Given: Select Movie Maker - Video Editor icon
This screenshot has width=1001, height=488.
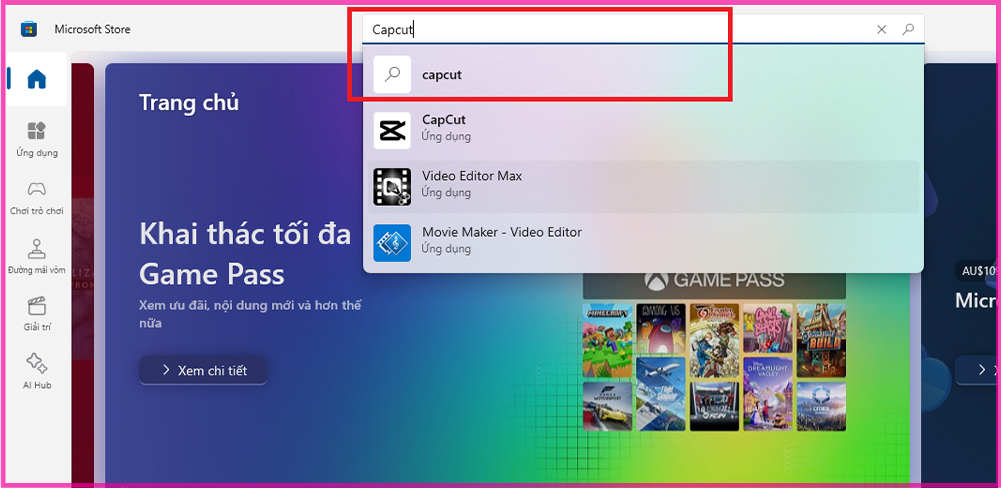Looking at the screenshot, I should 392,243.
